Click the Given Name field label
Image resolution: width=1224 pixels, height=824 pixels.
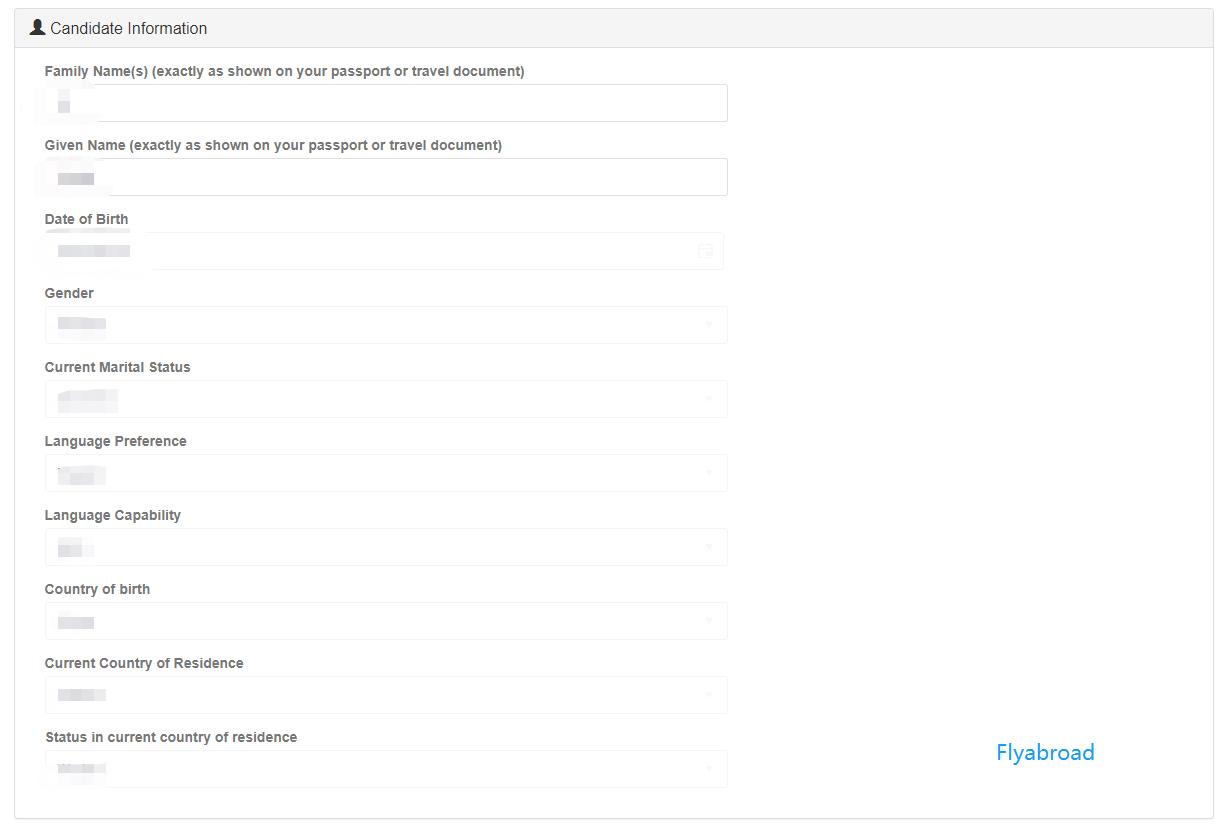(273, 145)
